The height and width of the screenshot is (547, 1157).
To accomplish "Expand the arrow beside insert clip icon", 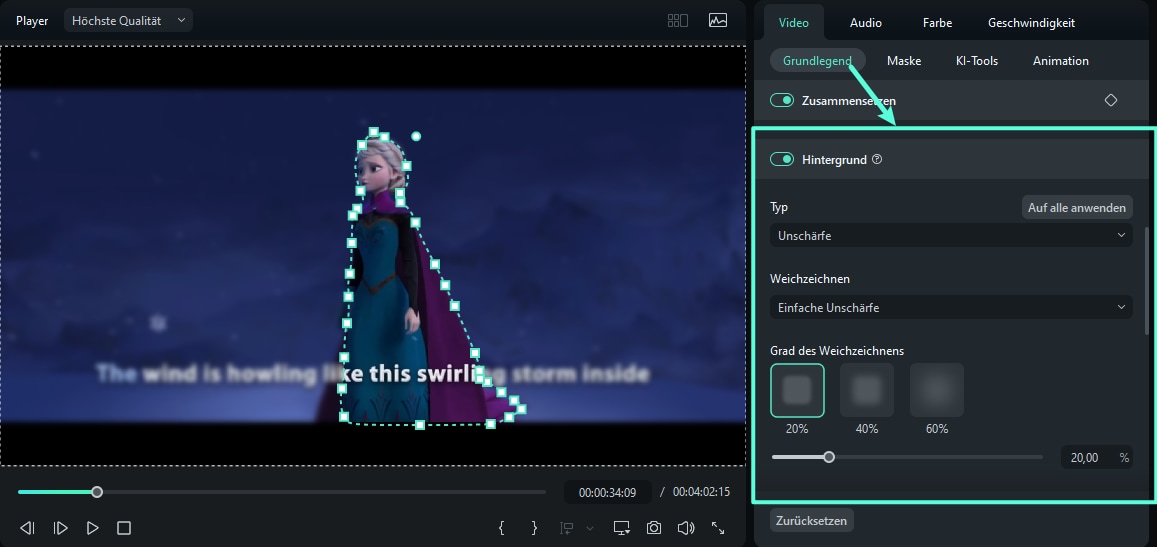I will point(590,528).
